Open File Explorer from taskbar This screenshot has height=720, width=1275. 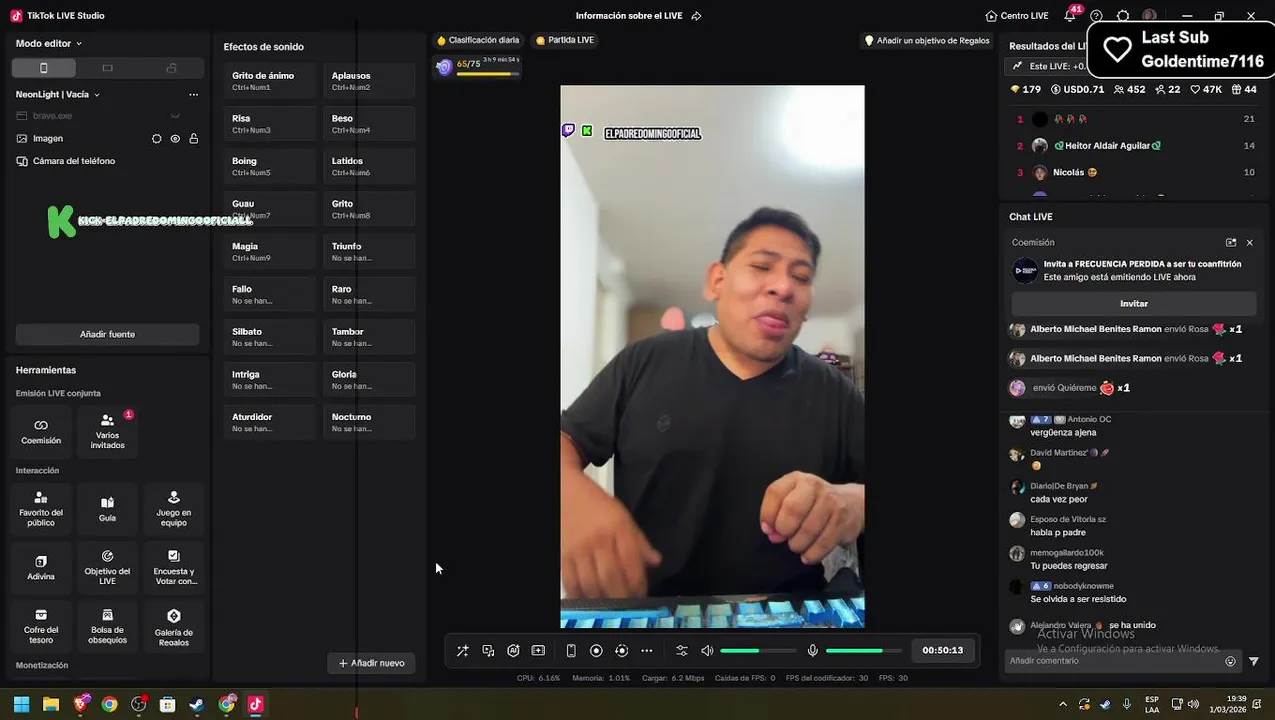[51, 704]
